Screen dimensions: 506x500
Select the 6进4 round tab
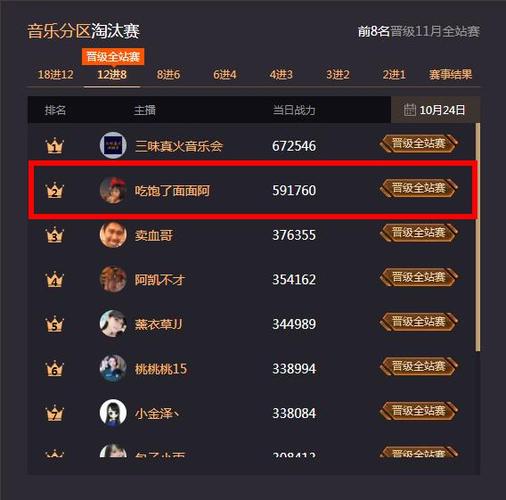pos(225,74)
